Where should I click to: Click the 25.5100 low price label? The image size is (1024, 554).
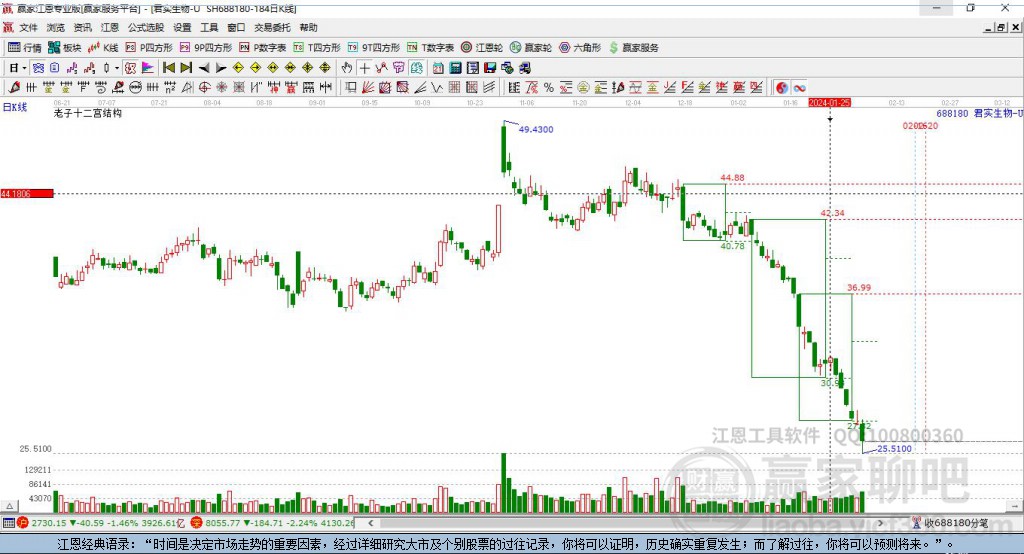coord(894,449)
